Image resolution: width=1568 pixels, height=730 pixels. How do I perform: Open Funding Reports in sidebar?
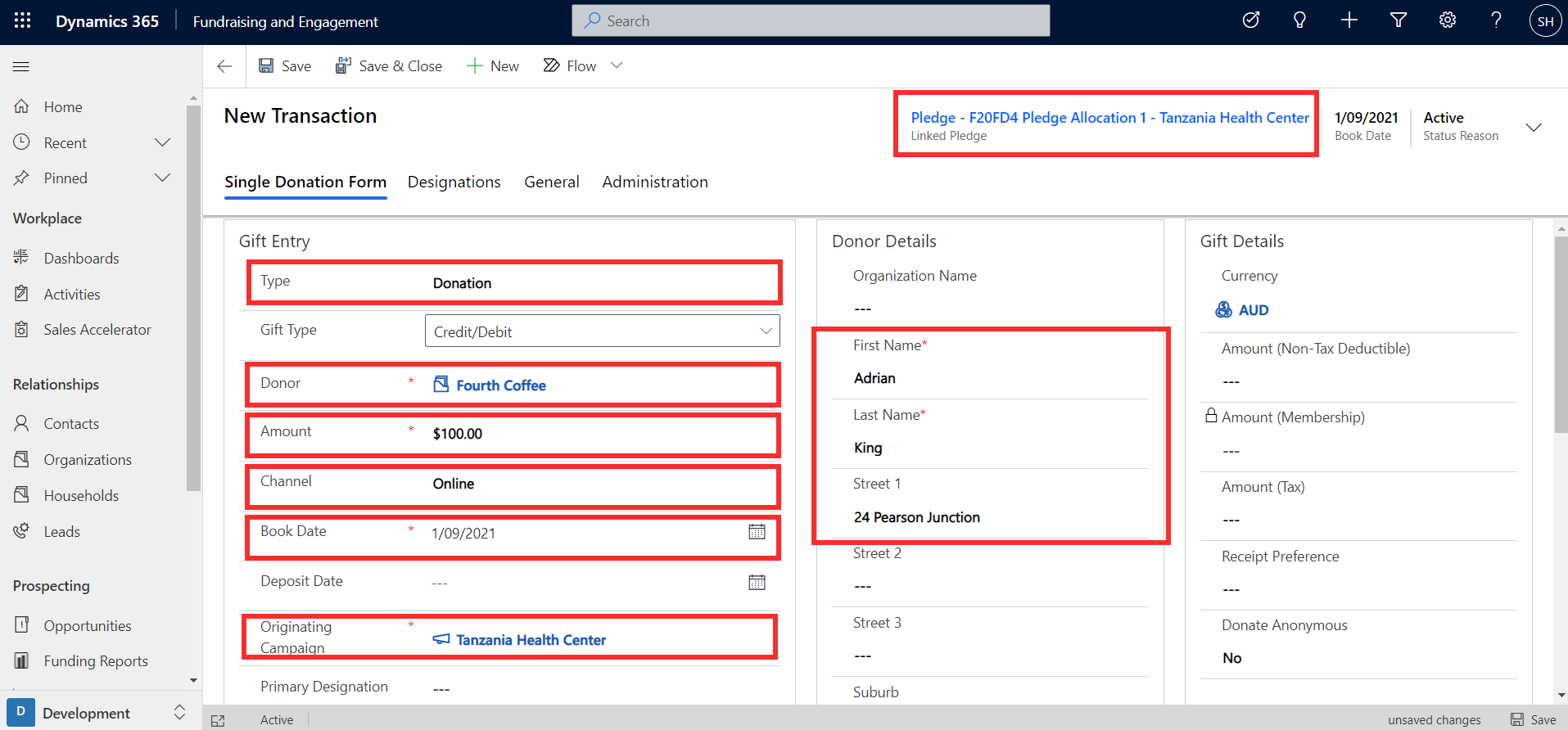coord(96,661)
